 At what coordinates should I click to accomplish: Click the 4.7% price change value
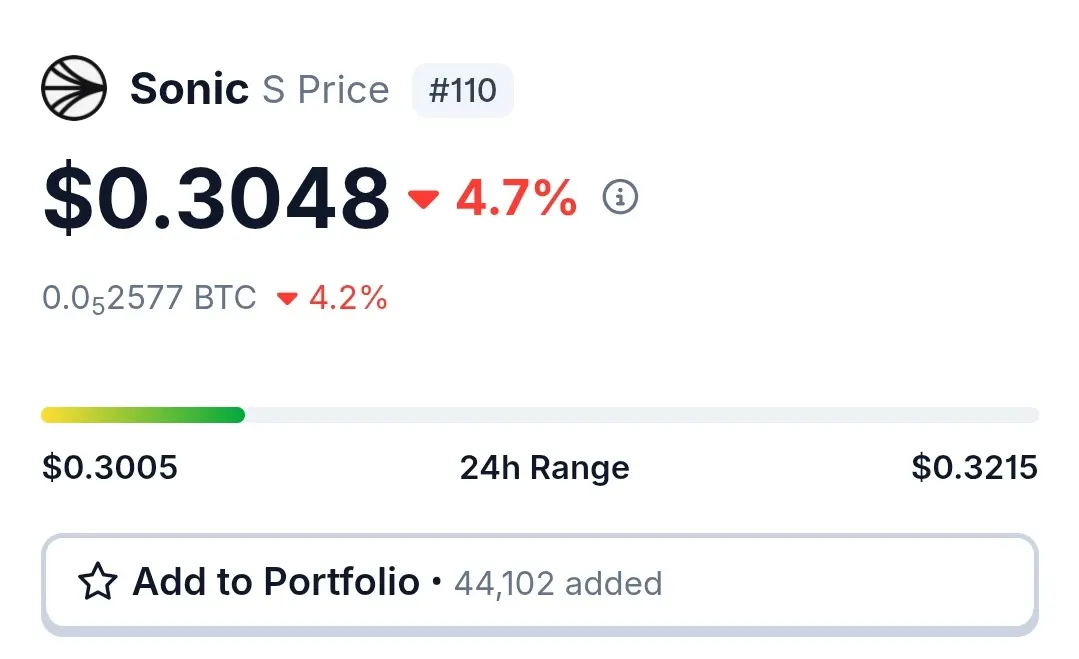coord(516,198)
